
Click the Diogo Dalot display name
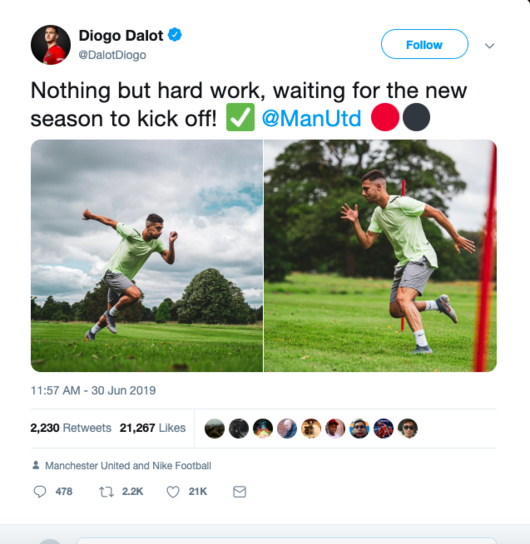[x=121, y=35]
